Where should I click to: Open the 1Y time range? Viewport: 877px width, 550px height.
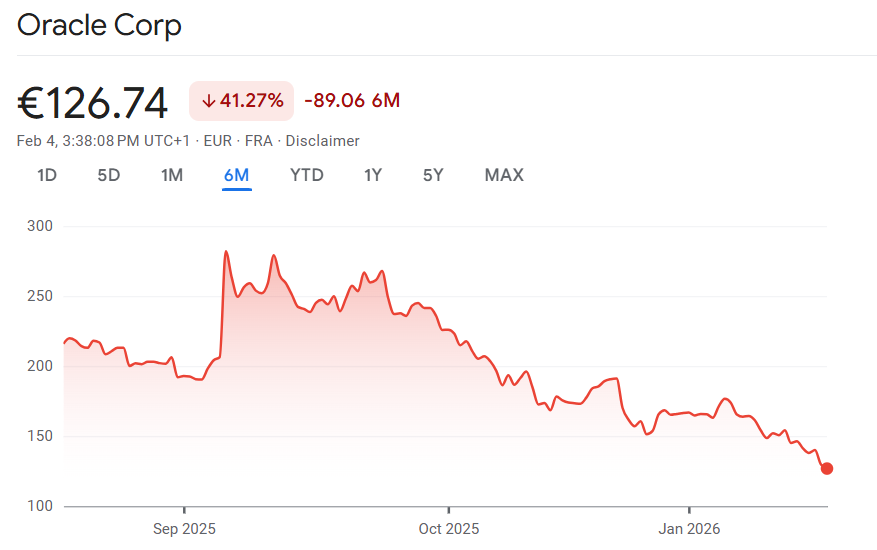point(373,176)
